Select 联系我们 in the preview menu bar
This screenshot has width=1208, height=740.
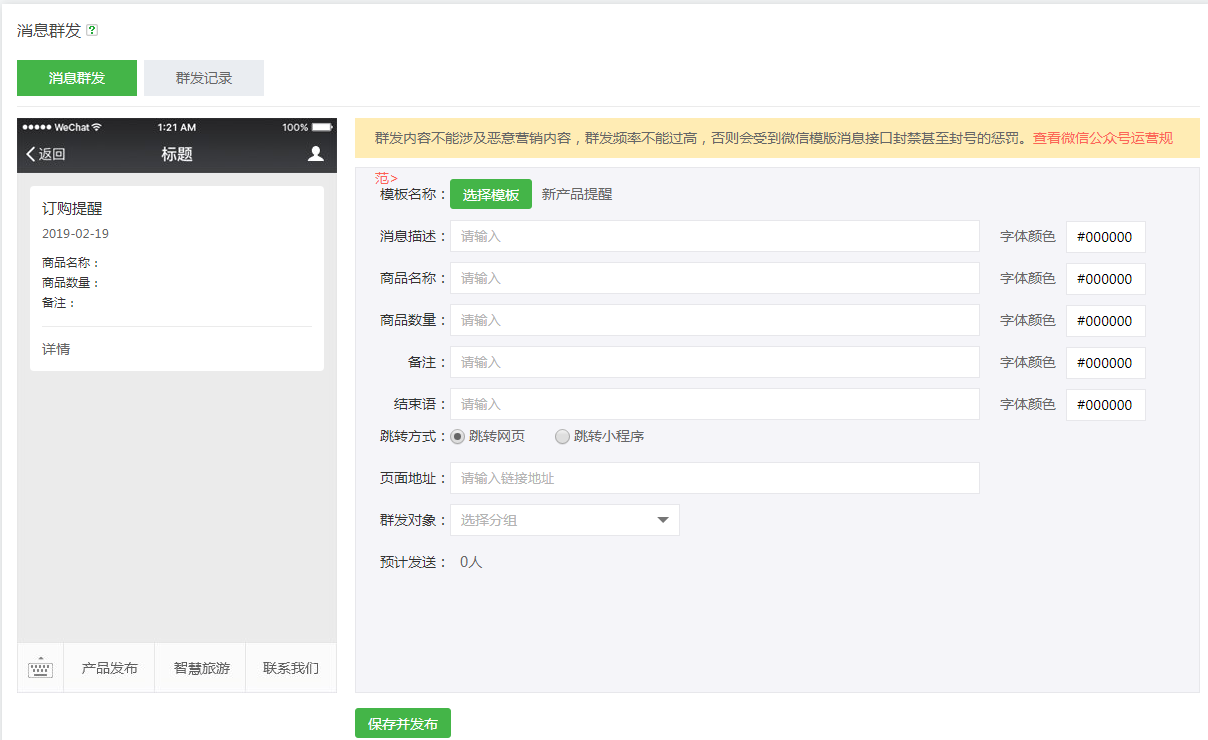pyautogui.click(x=290, y=667)
